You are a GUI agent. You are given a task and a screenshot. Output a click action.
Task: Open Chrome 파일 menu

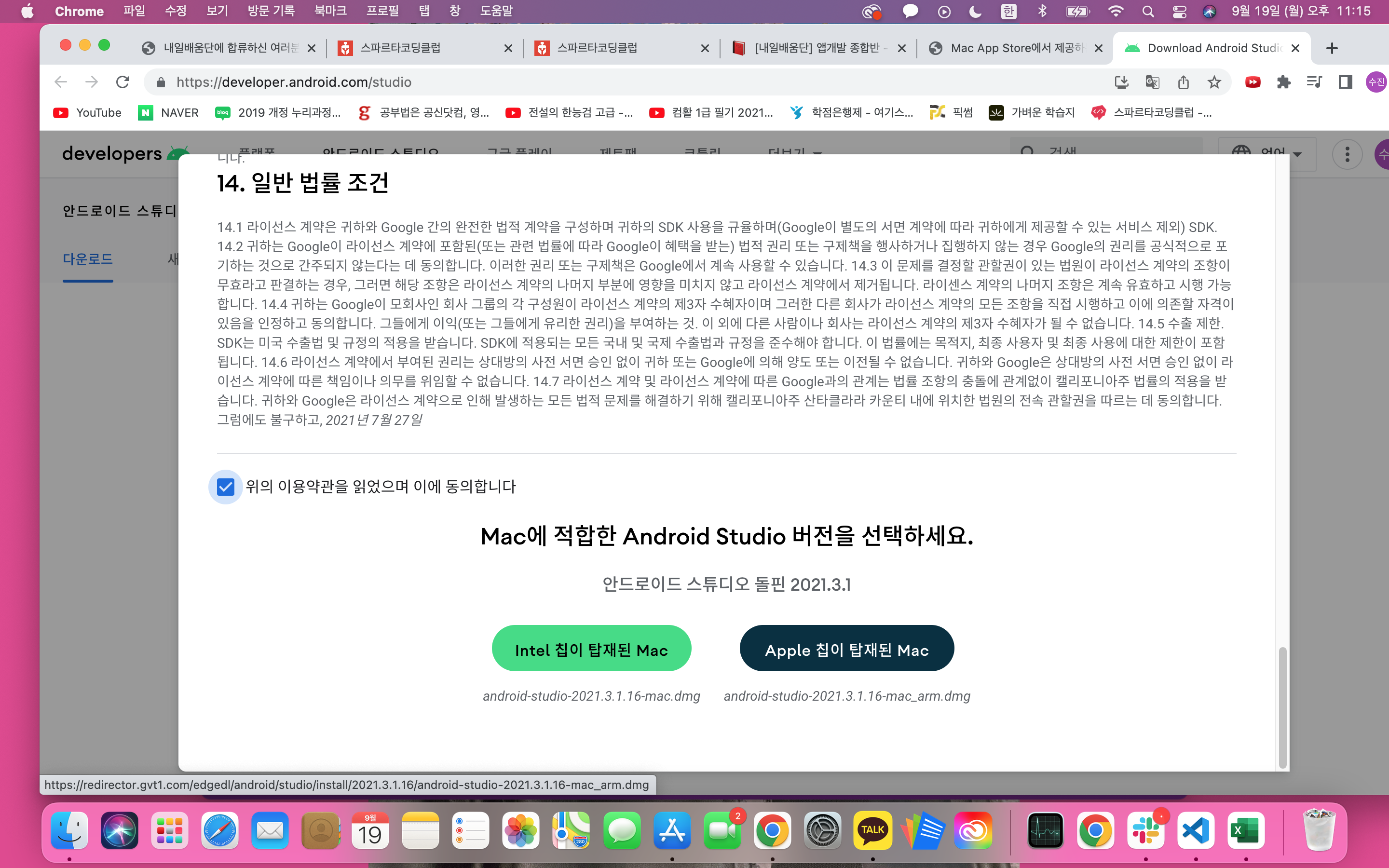[x=134, y=11]
